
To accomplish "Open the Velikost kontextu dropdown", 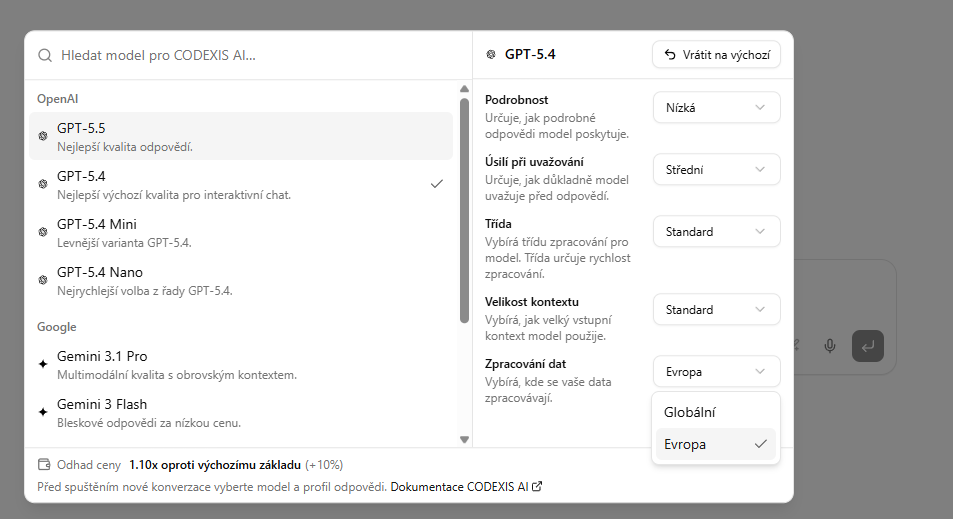I will [717, 309].
